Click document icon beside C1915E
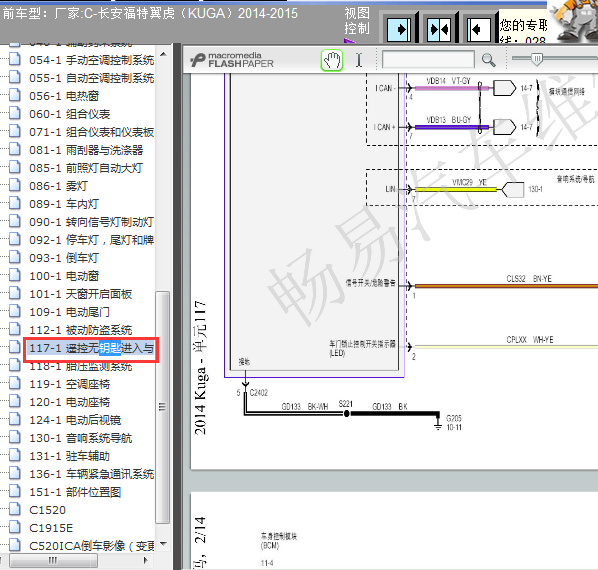The width and height of the screenshot is (598, 570). (x=14, y=527)
